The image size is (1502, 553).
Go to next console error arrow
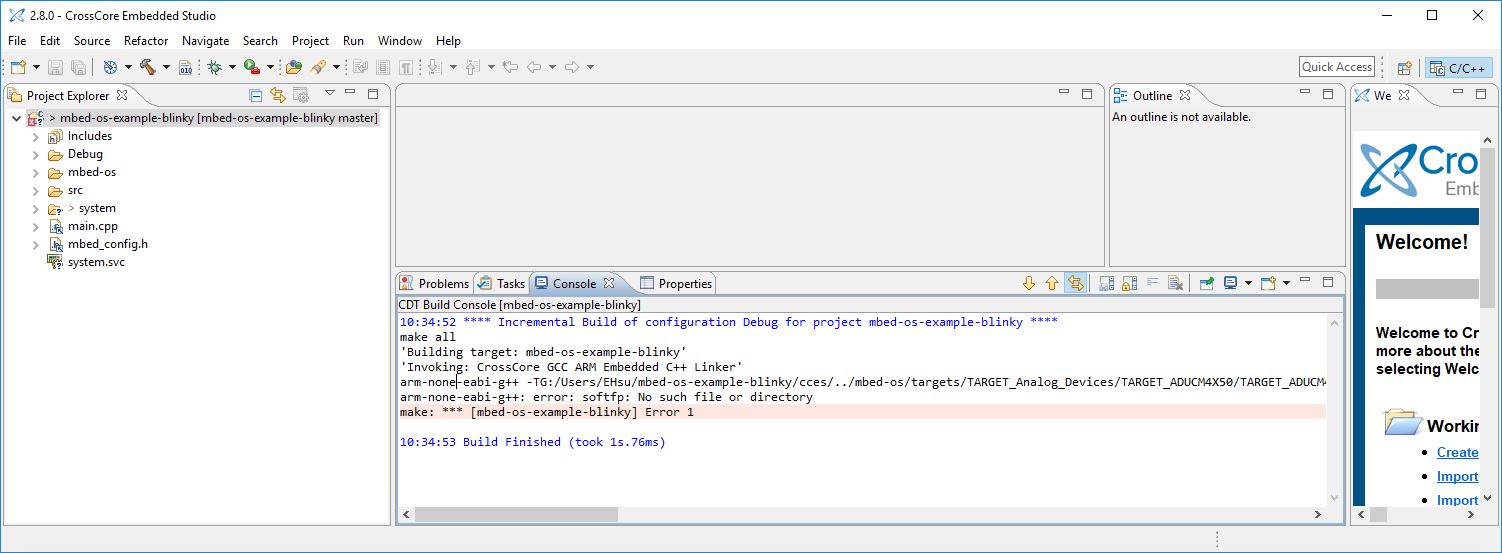point(1029,283)
